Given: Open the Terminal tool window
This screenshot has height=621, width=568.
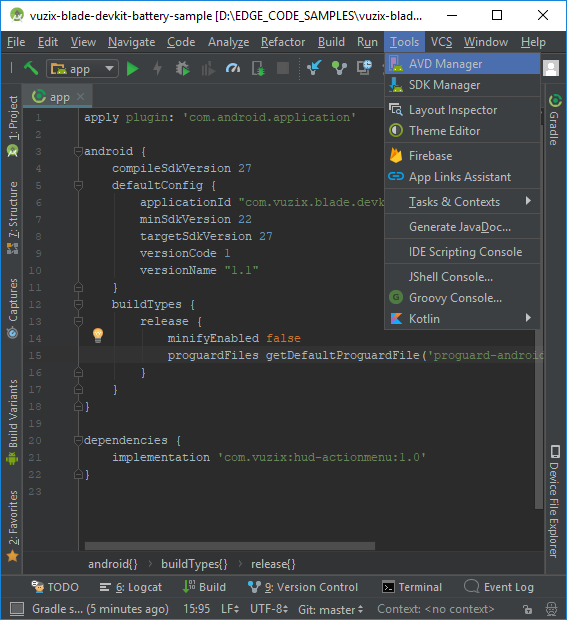Looking at the screenshot, I should point(412,587).
